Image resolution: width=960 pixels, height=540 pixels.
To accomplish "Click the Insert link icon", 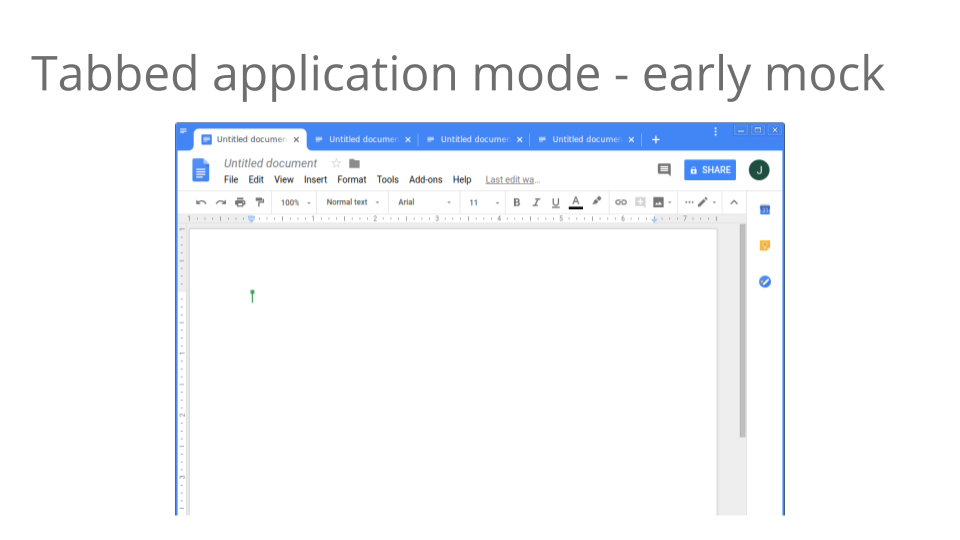I will pyautogui.click(x=621, y=202).
